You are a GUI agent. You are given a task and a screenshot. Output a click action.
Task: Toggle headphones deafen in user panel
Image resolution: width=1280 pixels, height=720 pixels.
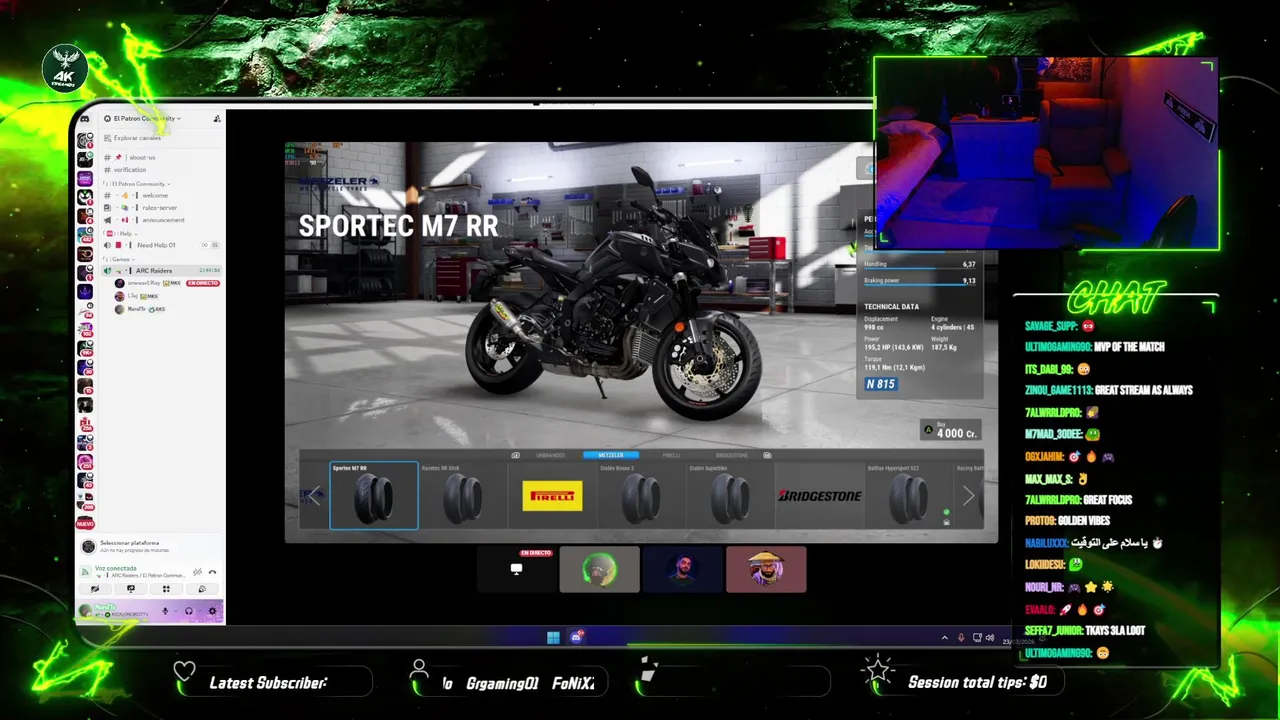pos(189,611)
